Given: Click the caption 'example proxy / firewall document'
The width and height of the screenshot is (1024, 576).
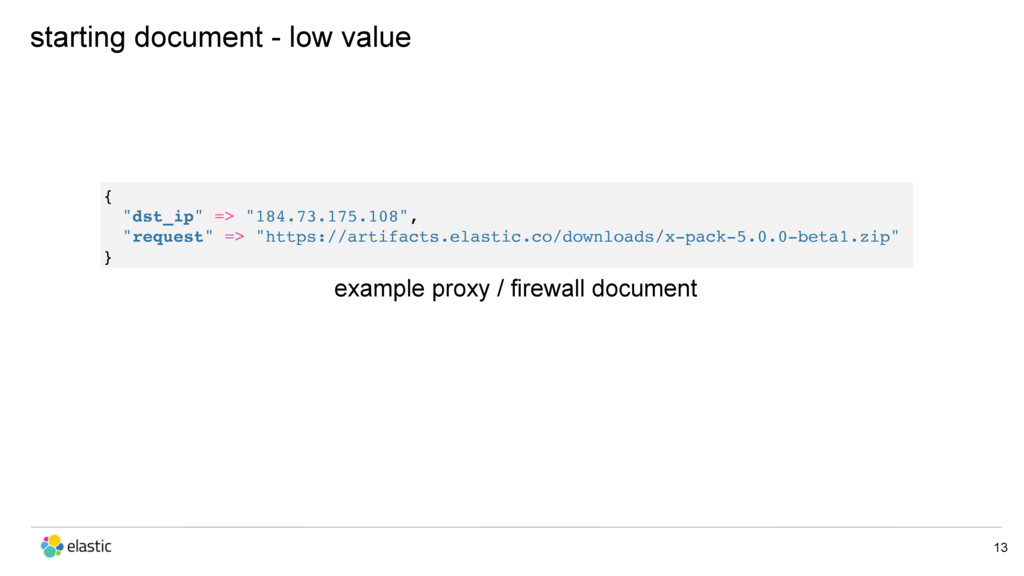Looking at the screenshot, I should [x=515, y=289].
